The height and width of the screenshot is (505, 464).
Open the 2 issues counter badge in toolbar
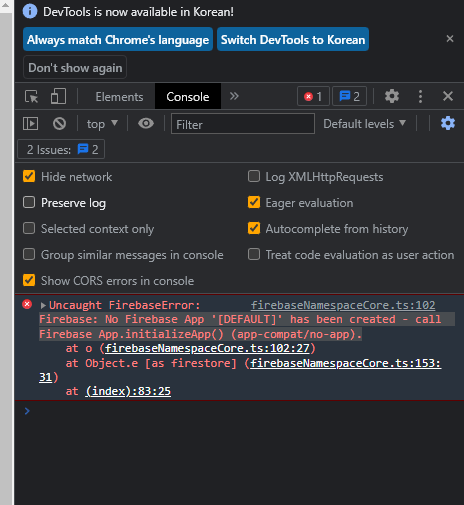point(349,96)
